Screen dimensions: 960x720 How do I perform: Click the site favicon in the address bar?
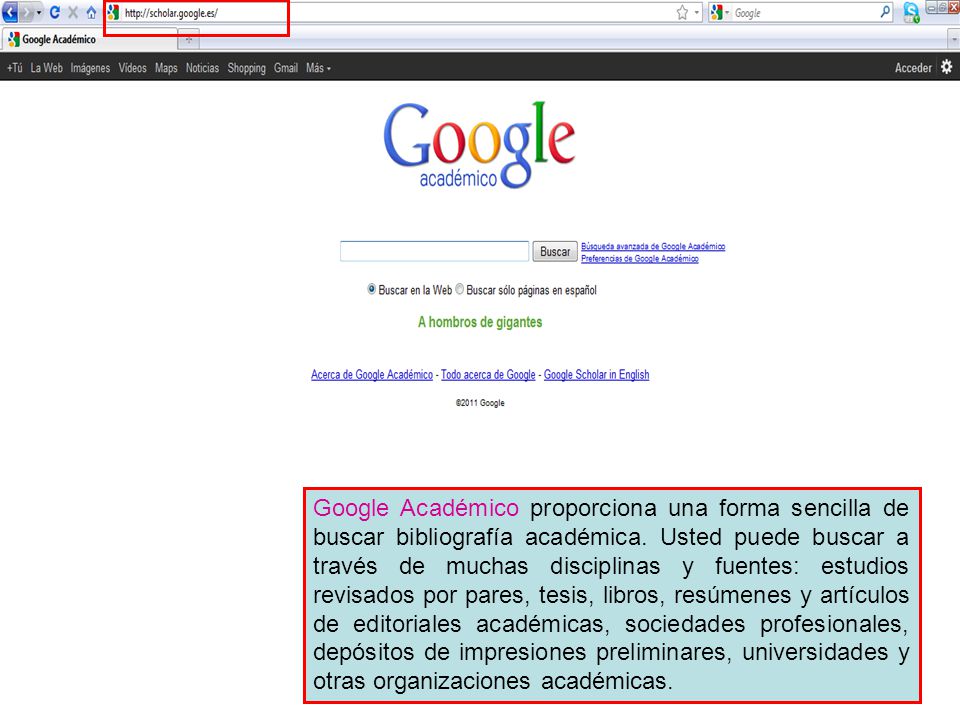pyautogui.click(x=113, y=12)
